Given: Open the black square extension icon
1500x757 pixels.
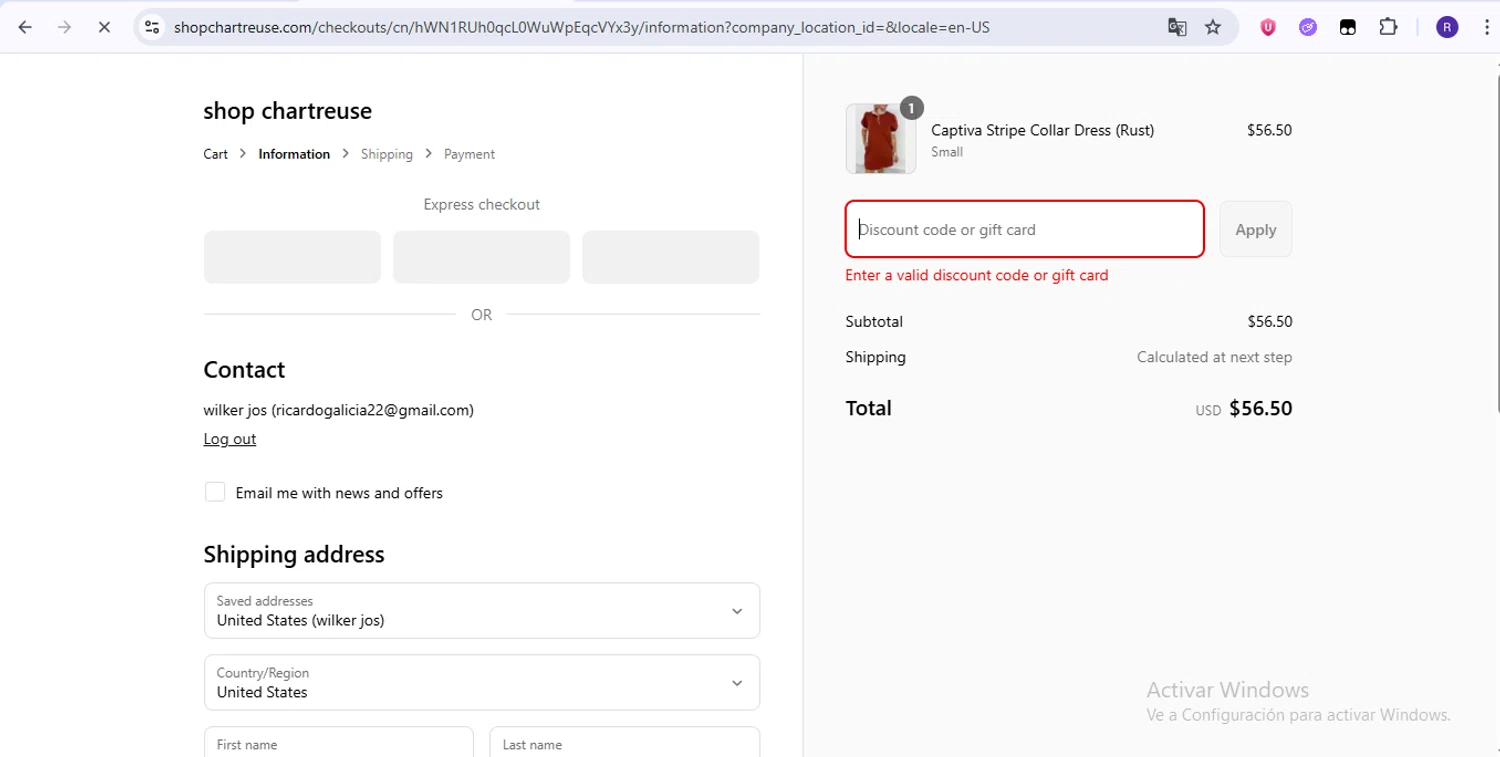Looking at the screenshot, I should (x=1348, y=27).
